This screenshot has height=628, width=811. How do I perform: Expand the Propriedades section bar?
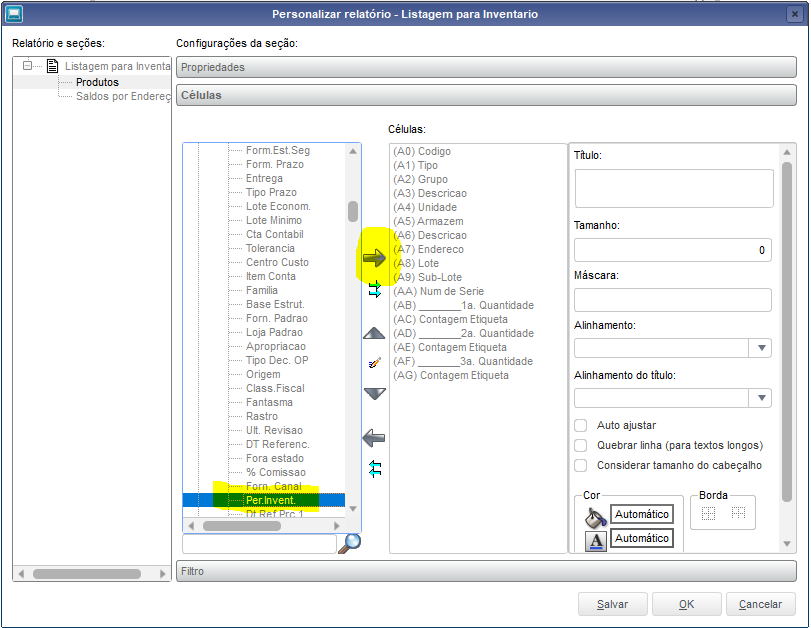[x=486, y=67]
